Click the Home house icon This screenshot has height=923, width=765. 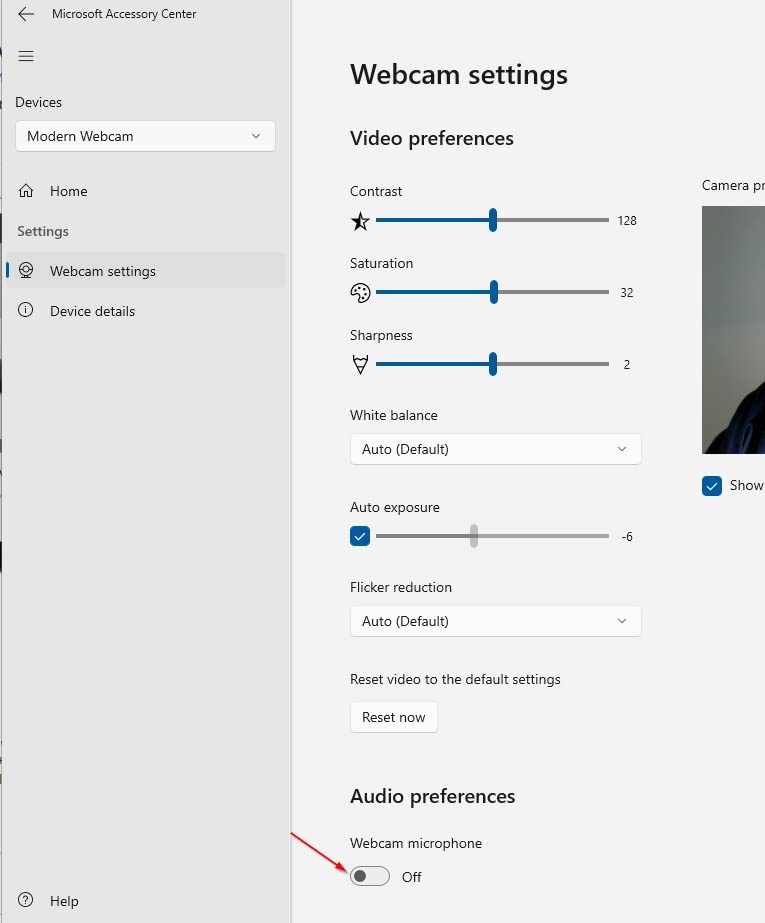tap(26, 191)
